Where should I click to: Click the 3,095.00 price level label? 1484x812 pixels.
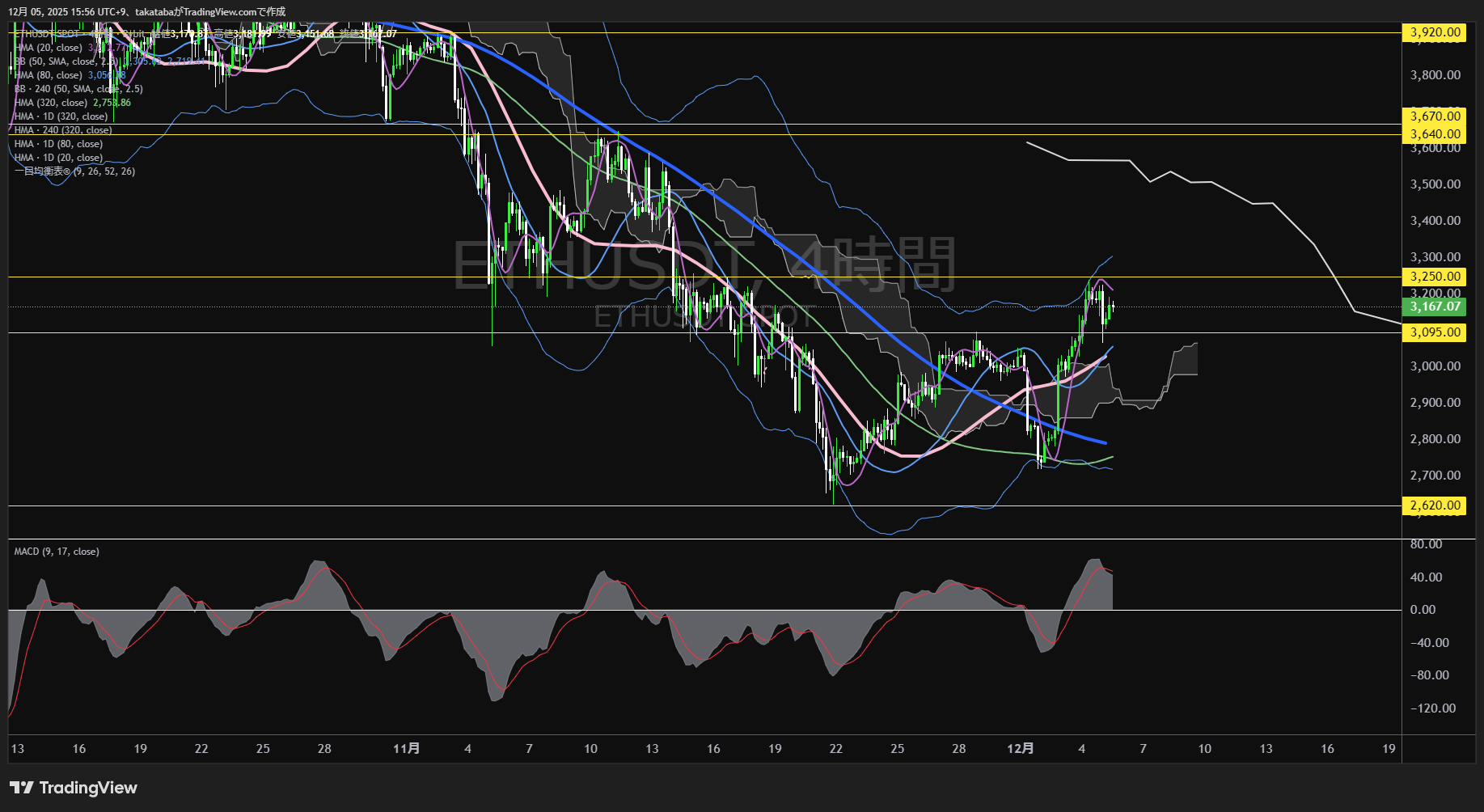(1435, 332)
